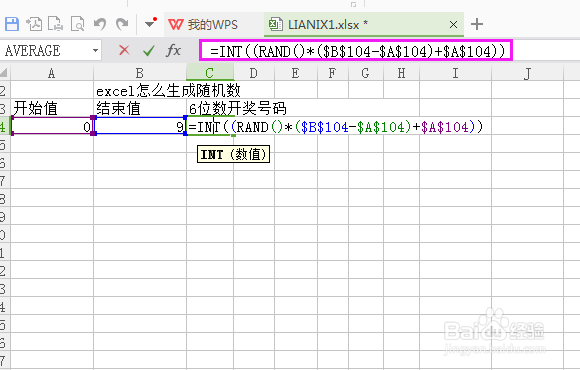Open Print Preview icon
The image size is (580, 370).
coord(77,24)
